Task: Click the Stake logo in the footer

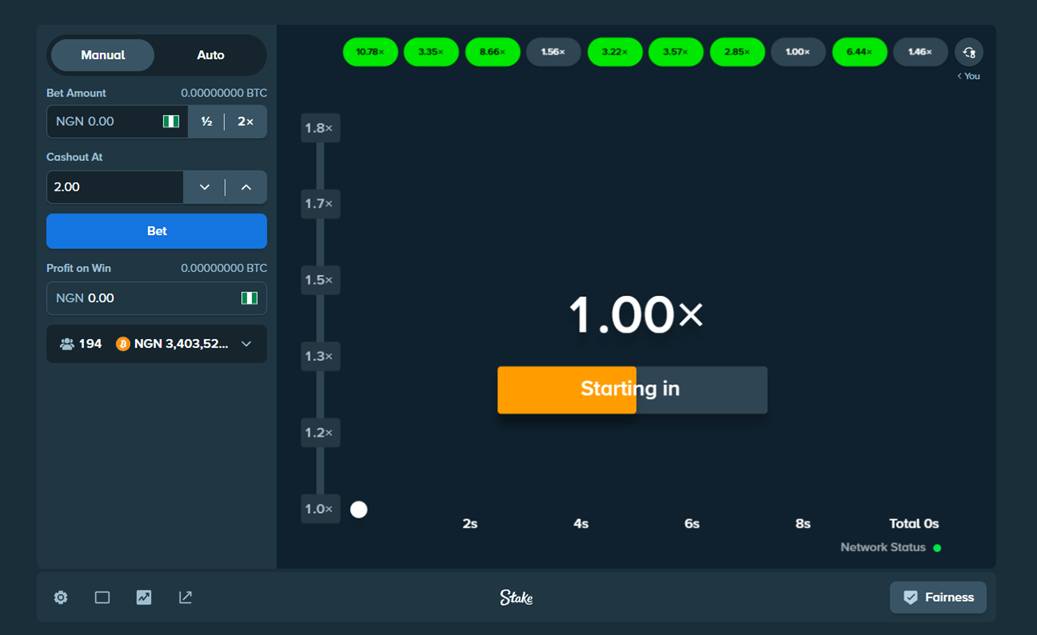Action: point(516,597)
